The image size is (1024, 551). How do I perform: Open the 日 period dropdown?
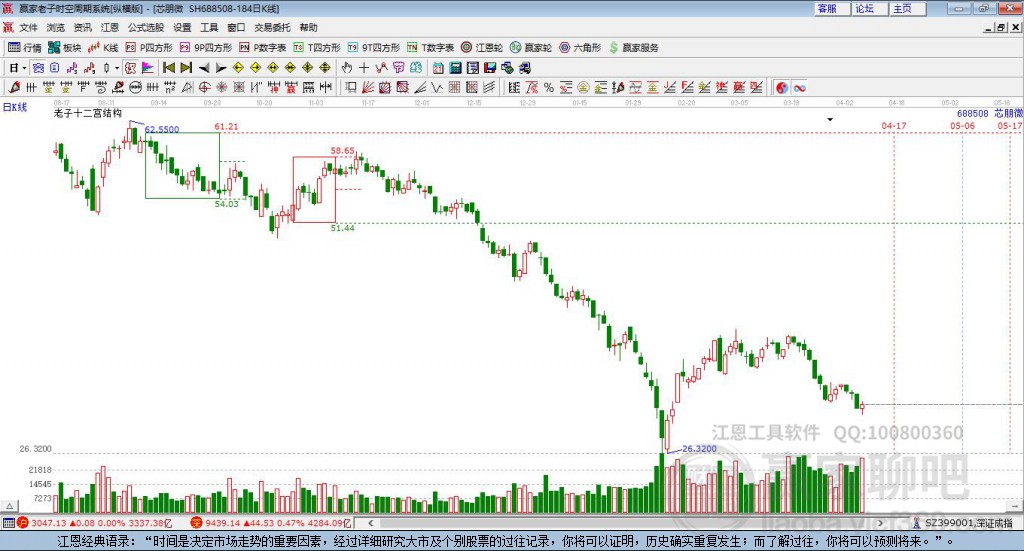click(x=18, y=68)
